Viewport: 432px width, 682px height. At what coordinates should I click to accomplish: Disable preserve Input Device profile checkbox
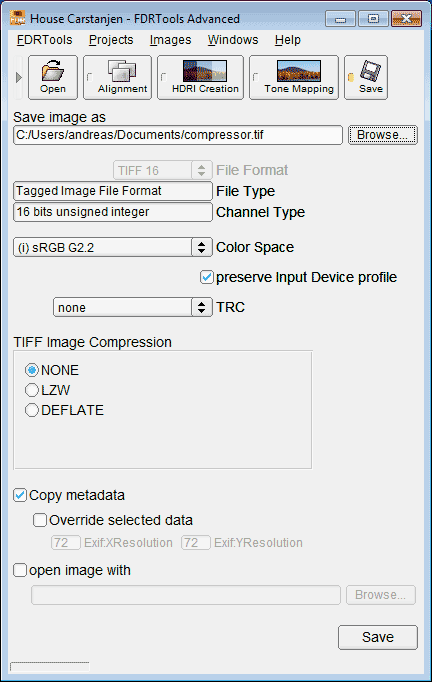pyautogui.click(x=207, y=277)
